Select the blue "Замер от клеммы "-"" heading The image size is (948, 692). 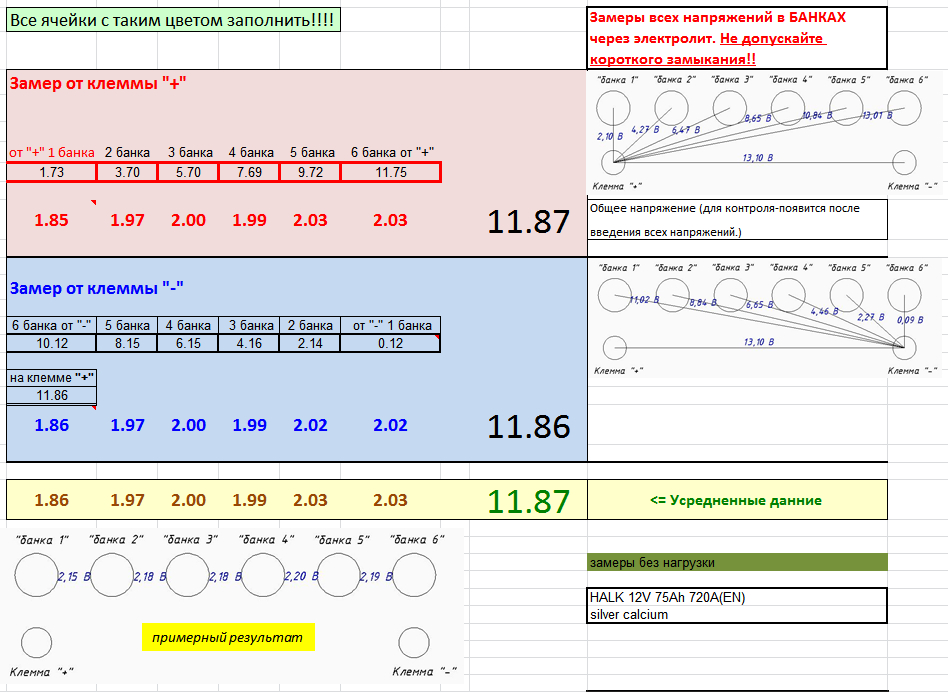[96, 288]
